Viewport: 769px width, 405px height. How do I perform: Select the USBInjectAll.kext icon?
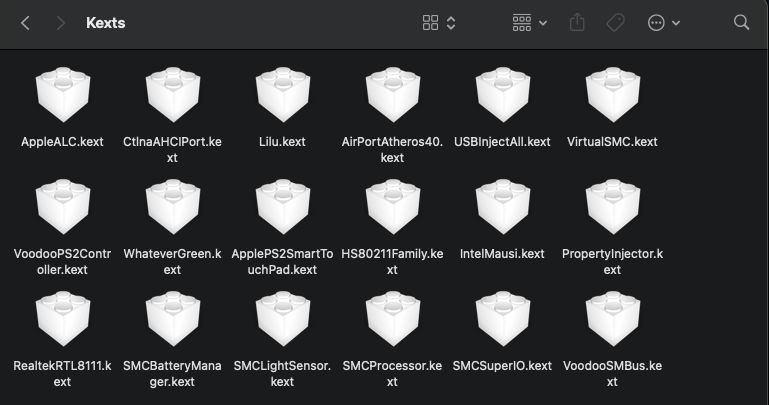tap(502, 95)
